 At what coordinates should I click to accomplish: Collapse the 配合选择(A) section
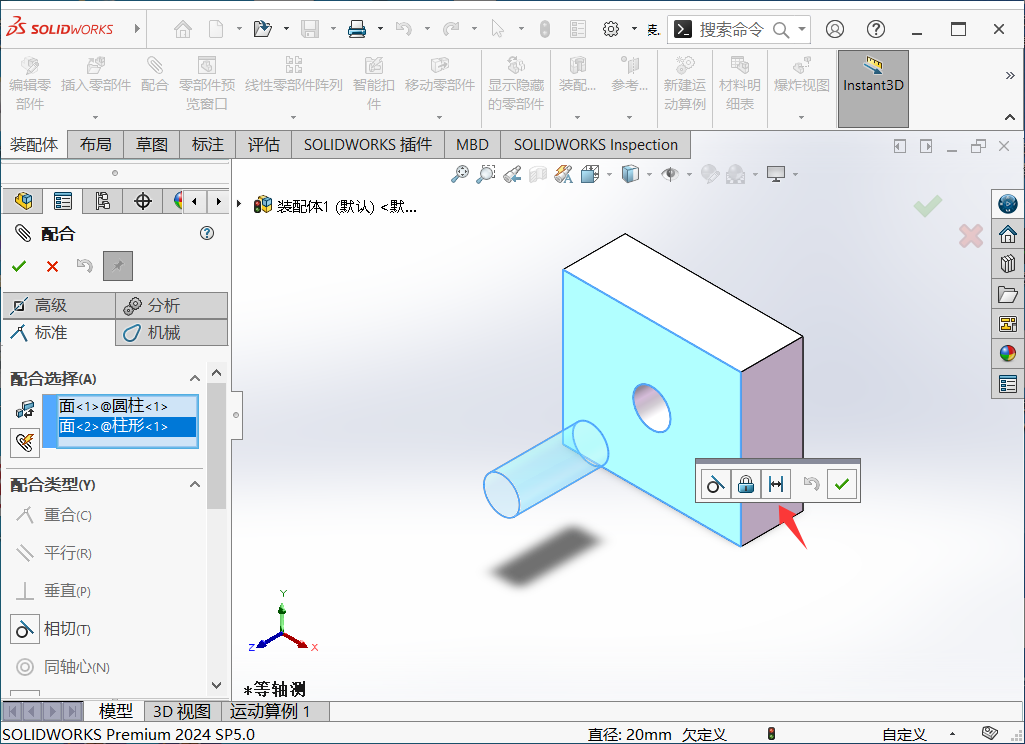pyautogui.click(x=196, y=378)
